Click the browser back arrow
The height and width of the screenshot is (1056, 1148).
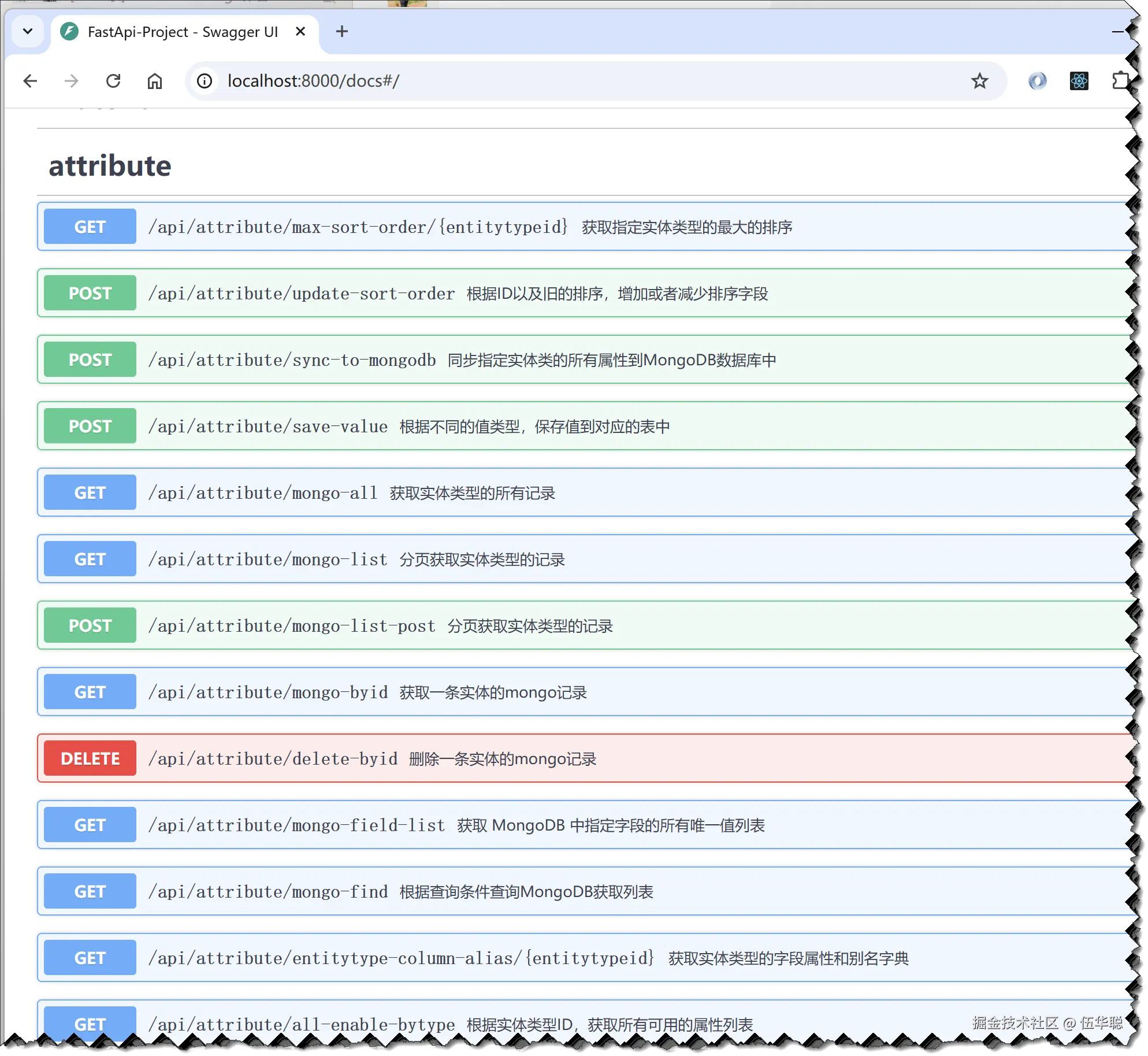coord(30,81)
